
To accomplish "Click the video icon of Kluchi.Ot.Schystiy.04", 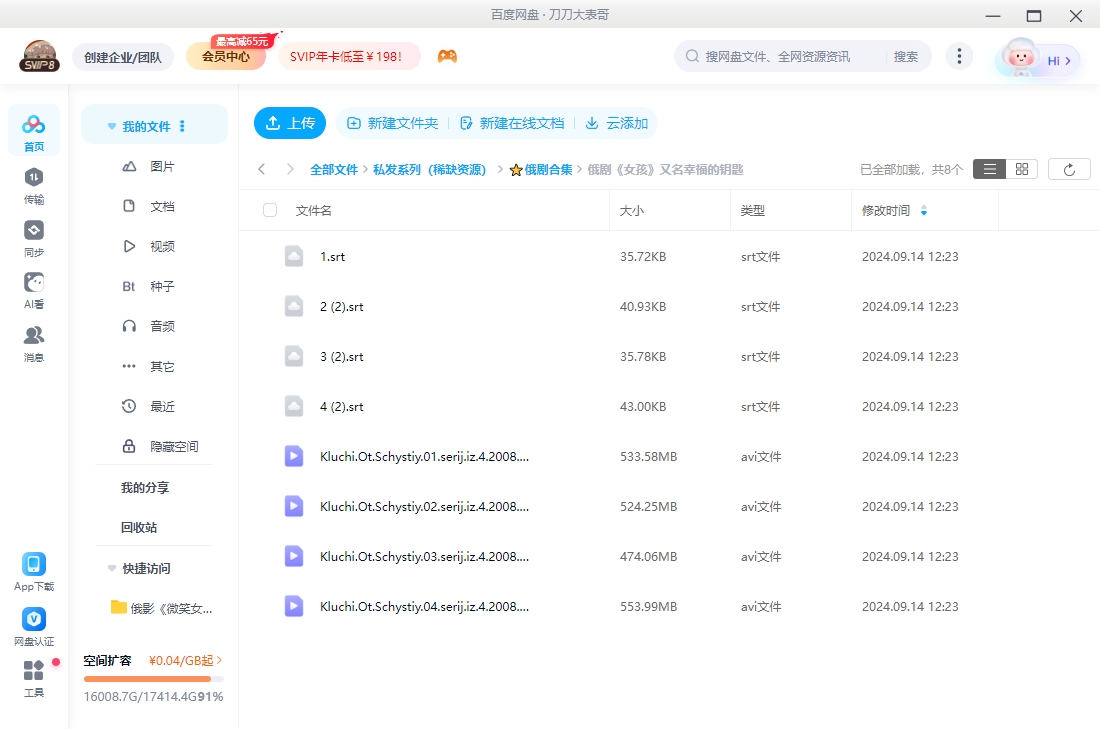I will 294,606.
